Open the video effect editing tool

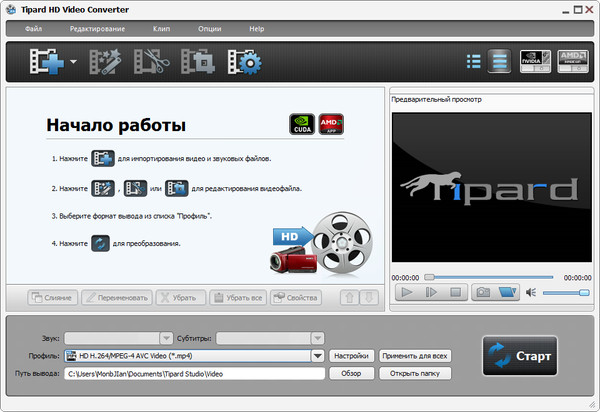[102, 63]
